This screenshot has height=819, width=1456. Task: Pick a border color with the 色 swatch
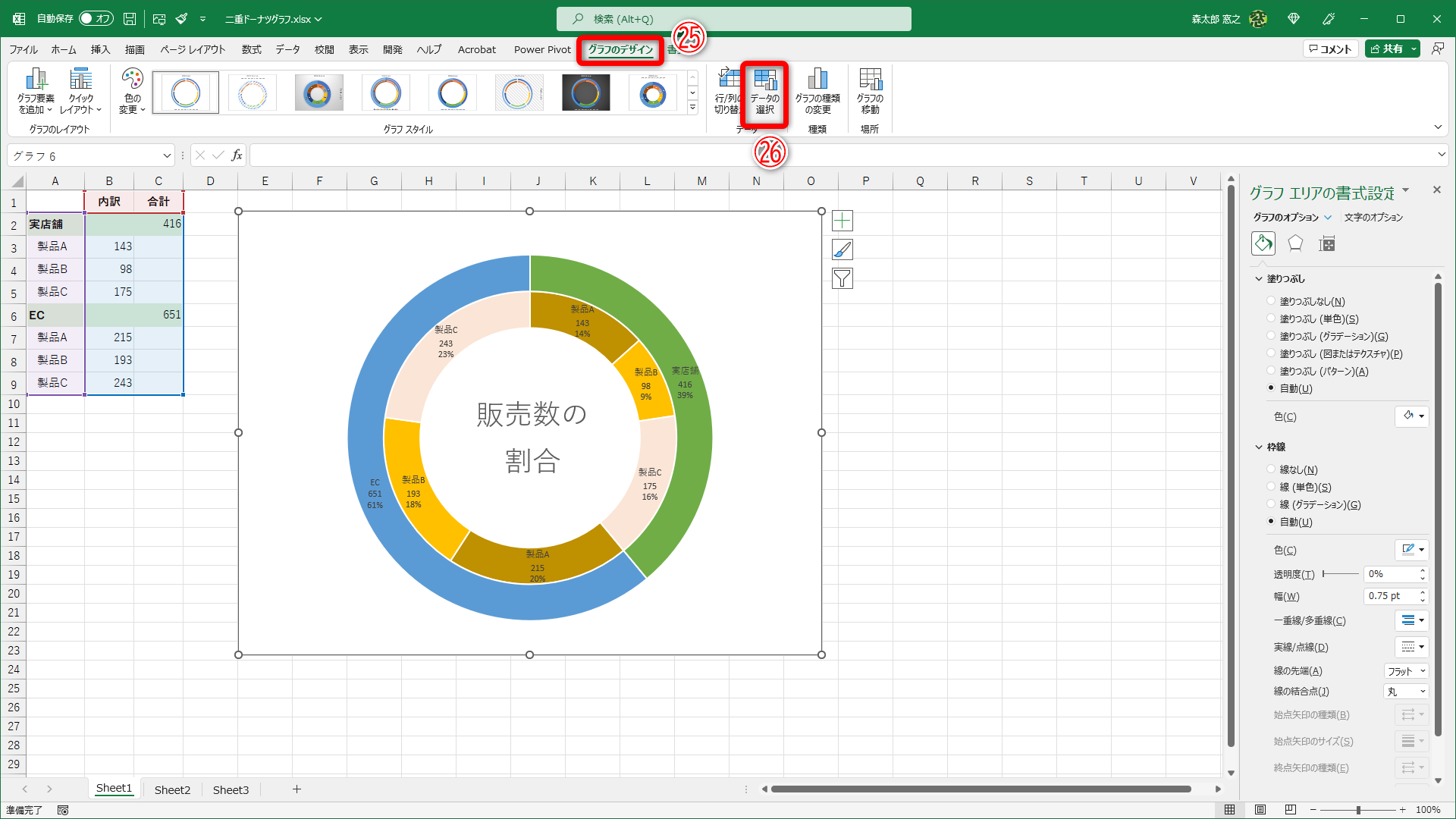pyautogui.click(x=1411, y=550)
